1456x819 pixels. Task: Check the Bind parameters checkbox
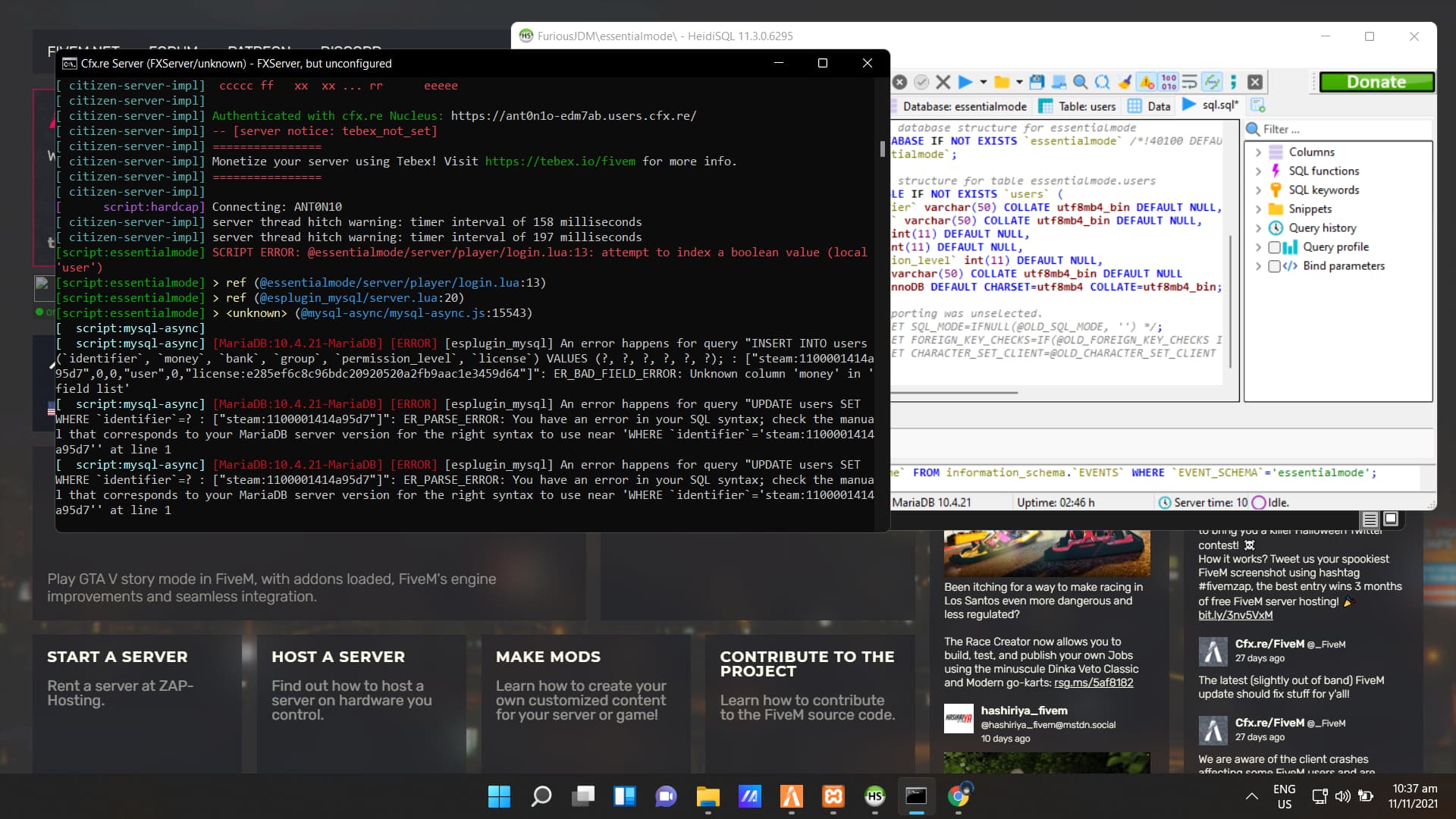coord(1275,266)
